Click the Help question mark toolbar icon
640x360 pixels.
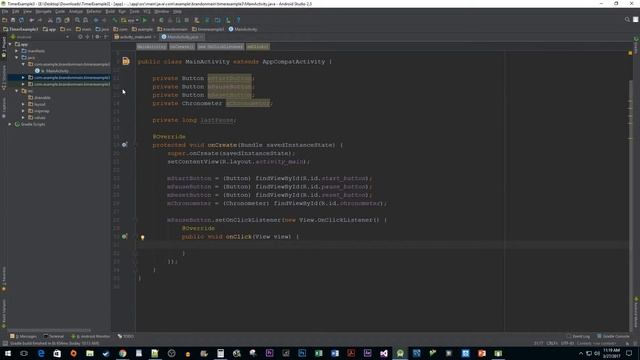[x=238, y=20]
